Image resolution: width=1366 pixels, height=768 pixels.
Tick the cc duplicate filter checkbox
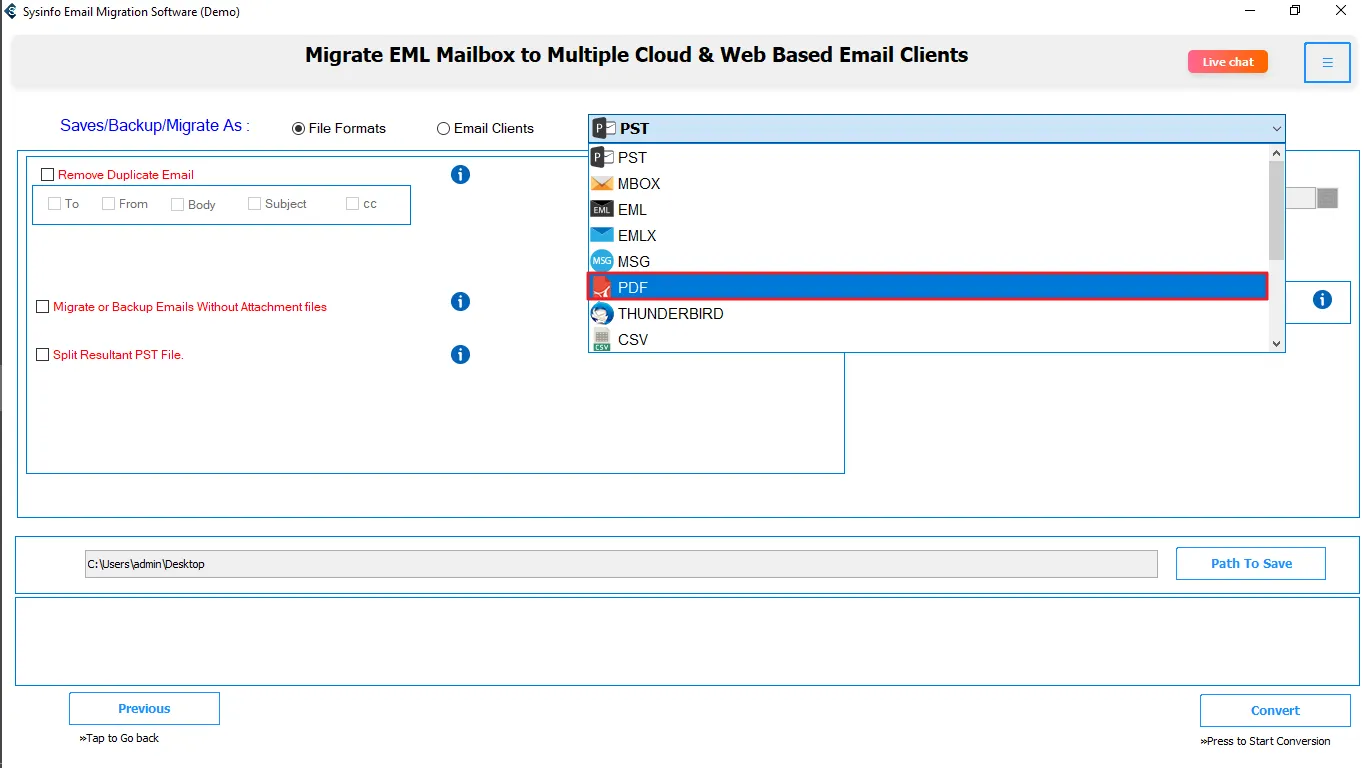352,204
